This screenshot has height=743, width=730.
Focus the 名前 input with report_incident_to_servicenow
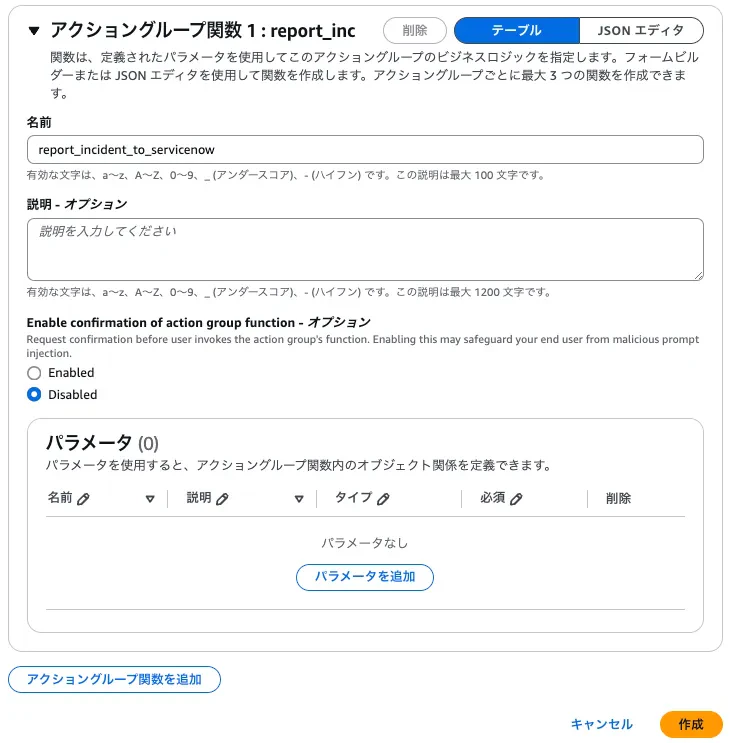[x=365, y=150]
